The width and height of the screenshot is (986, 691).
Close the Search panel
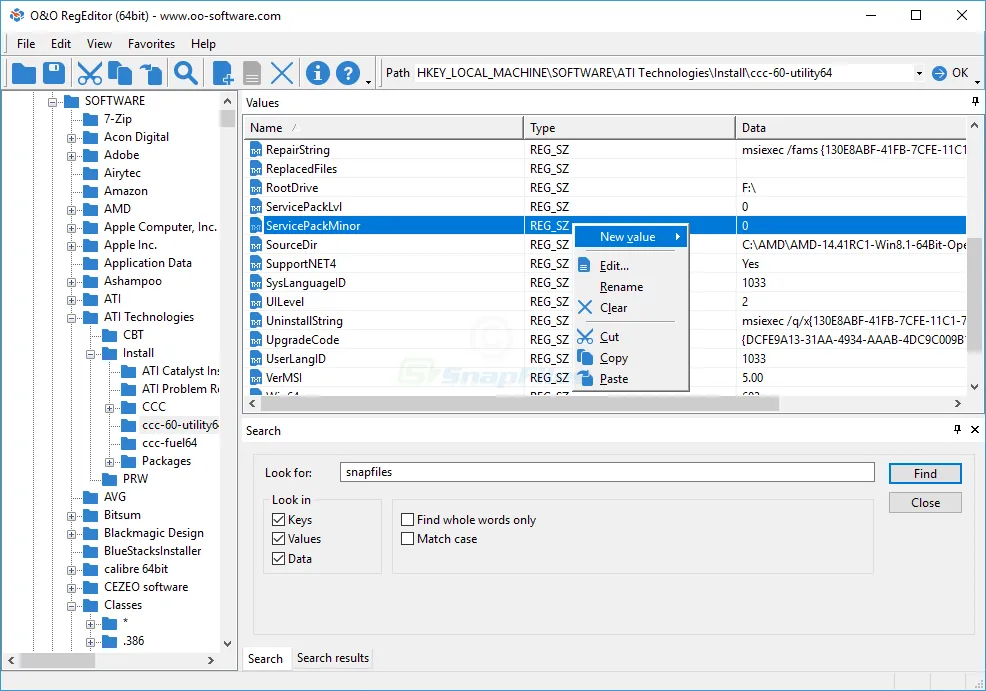[975, 429]
